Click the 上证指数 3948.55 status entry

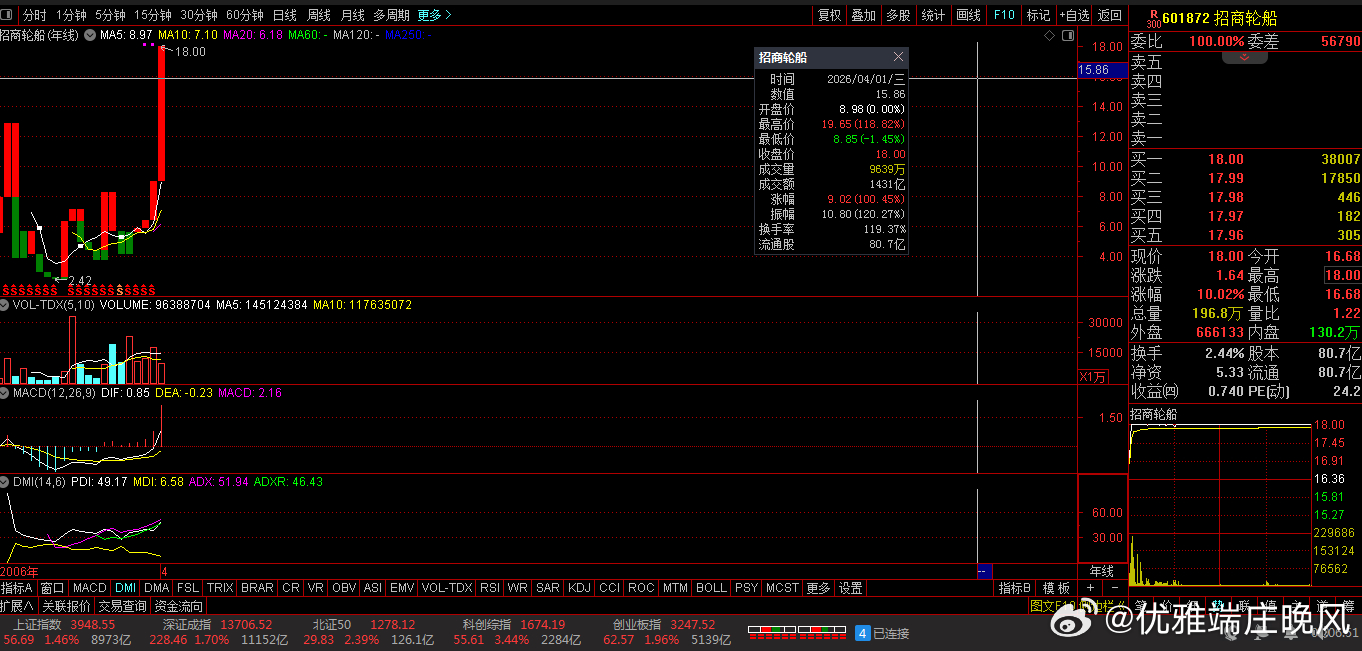click(x=63, y=624)
